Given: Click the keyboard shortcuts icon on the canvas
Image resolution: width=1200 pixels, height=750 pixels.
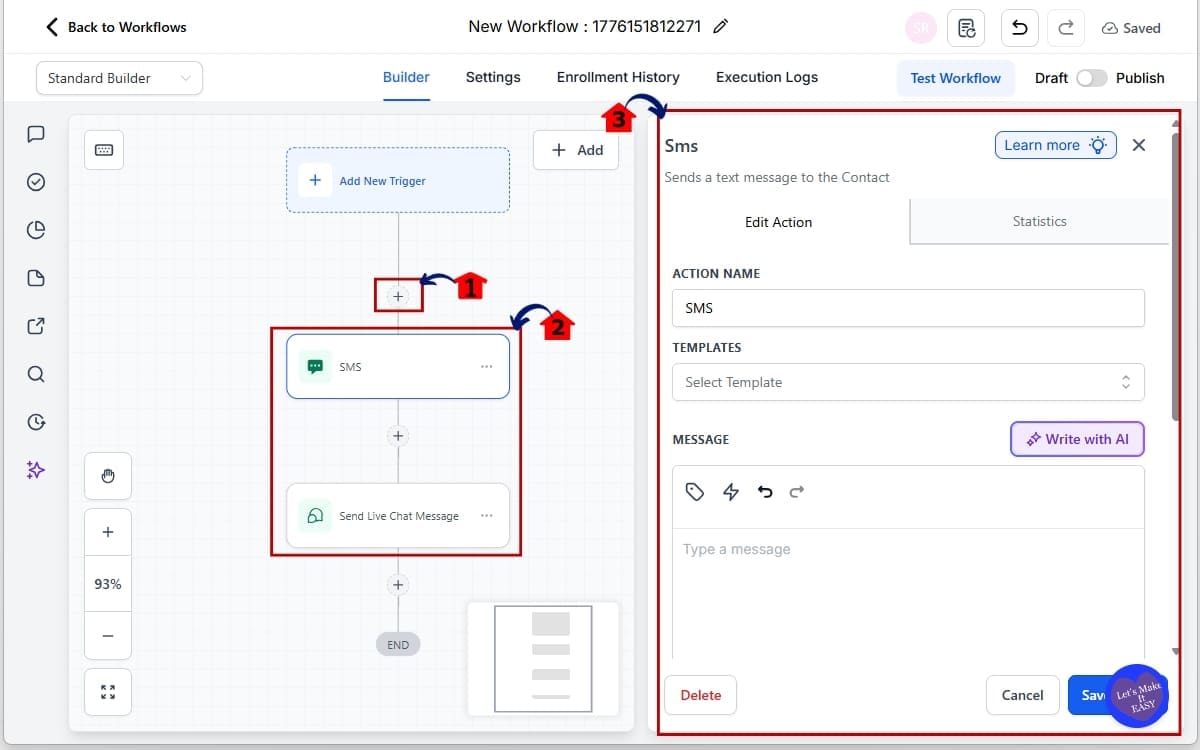Looking at the screenshot, I should (104, 148).
